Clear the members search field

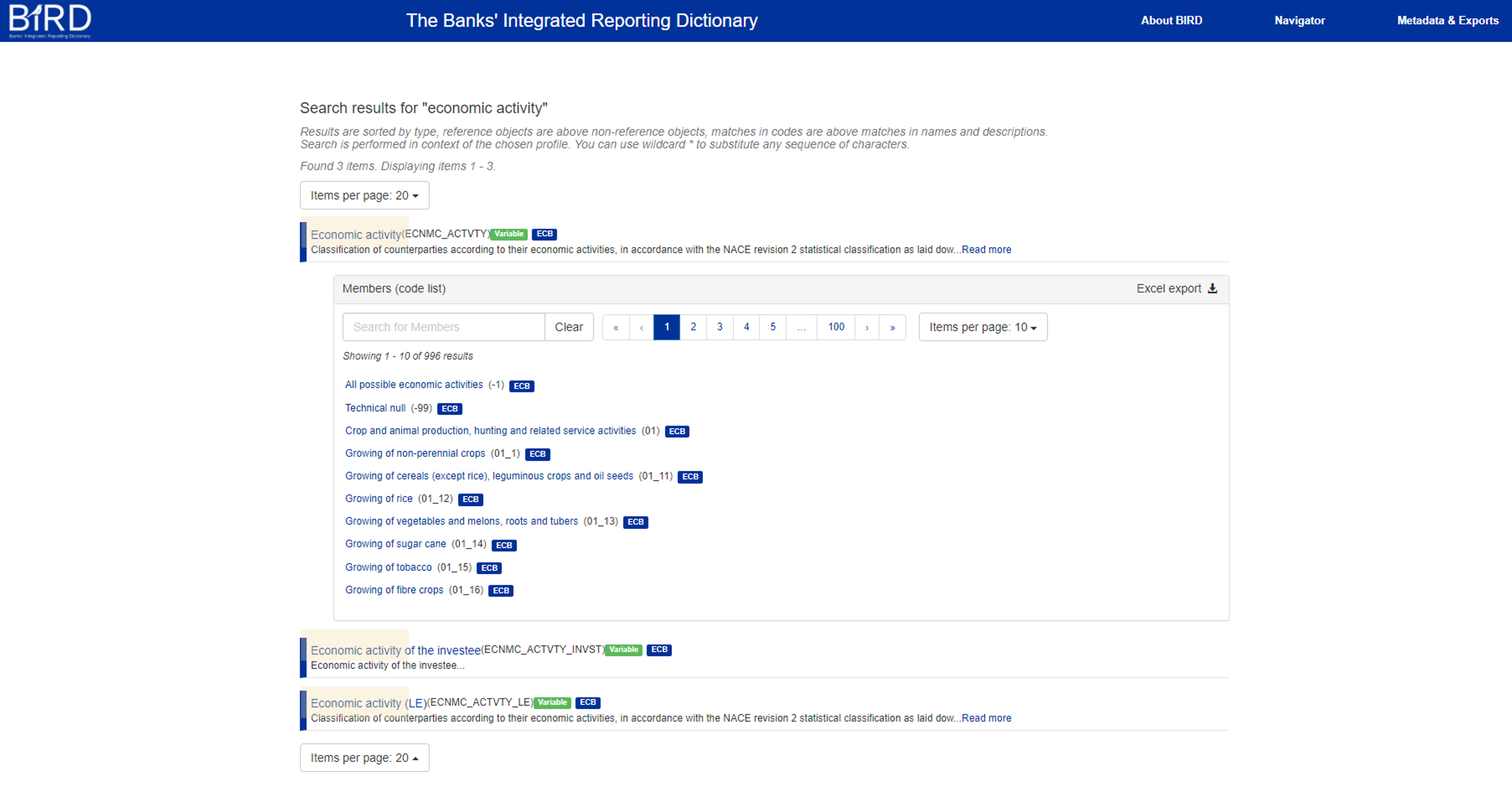pyautogui.click(x=568, y=327)
